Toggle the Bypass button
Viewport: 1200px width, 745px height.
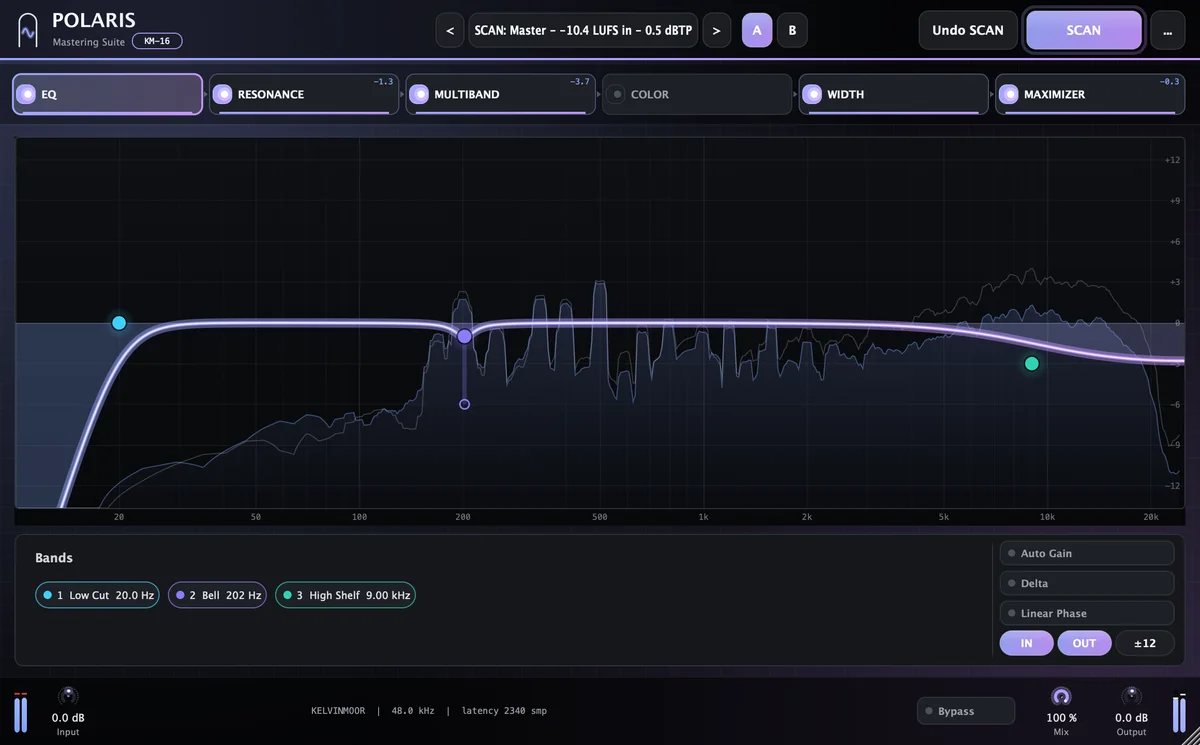(966, 711)
